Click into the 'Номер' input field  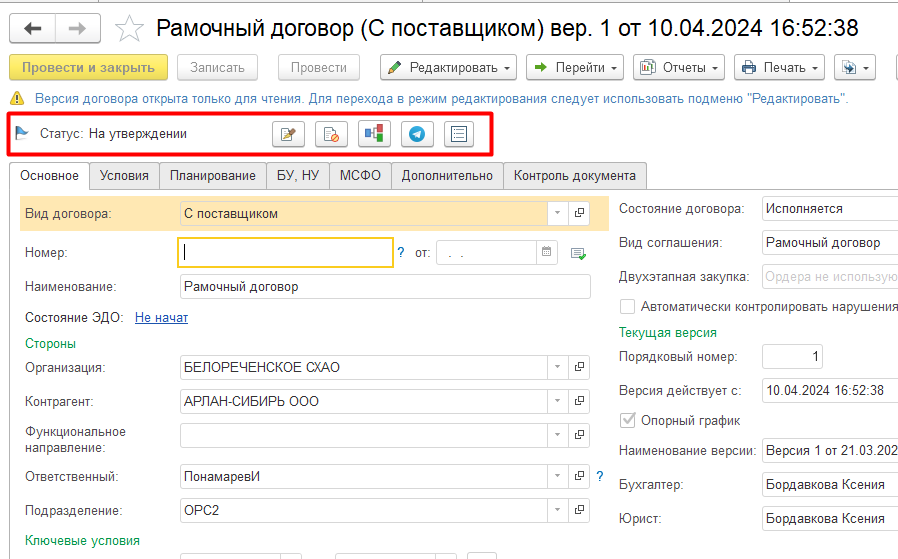[x=285, y=253]
